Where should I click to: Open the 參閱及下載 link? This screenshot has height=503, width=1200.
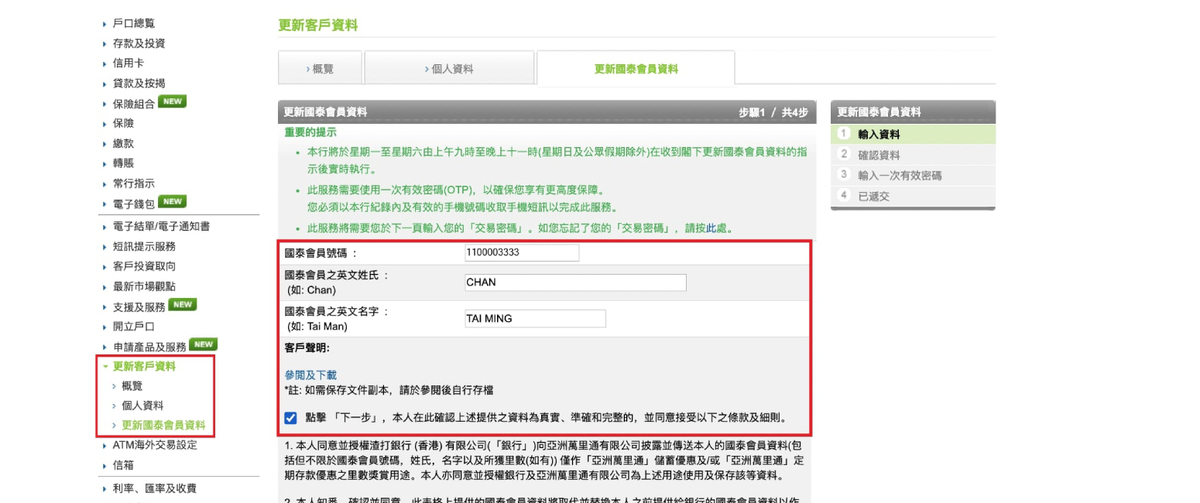pos(310,375)
